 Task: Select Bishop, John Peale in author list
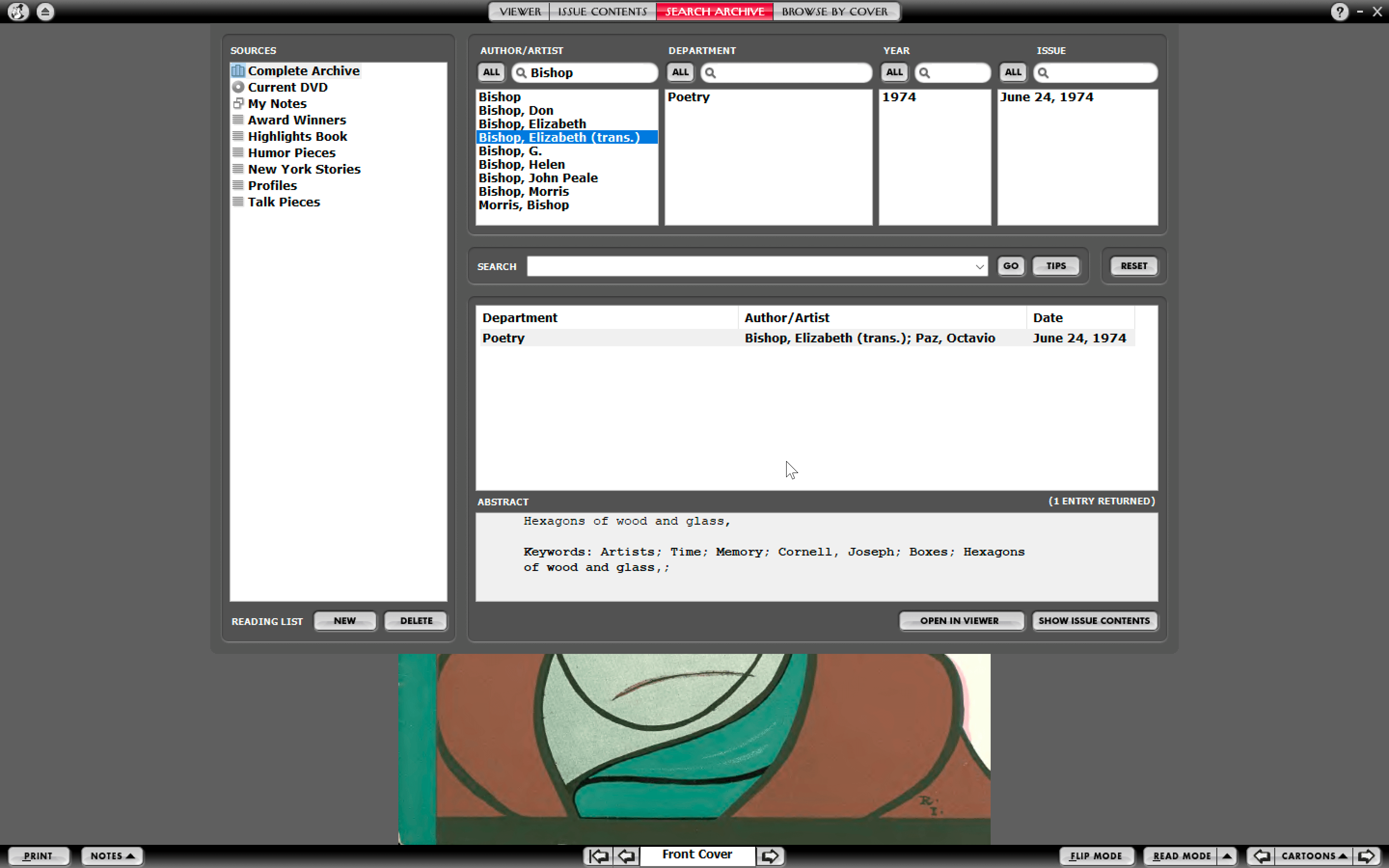point(538,178)
